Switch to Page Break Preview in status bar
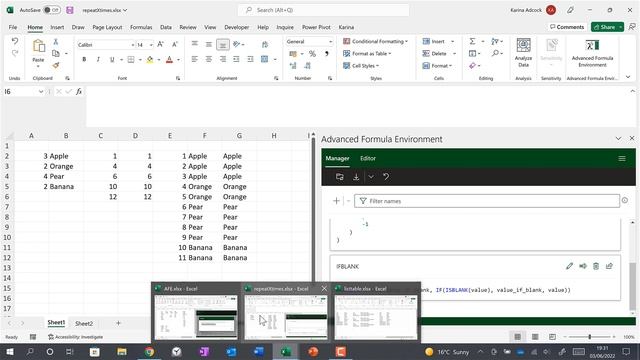This screenshot has height=360, width=640. pos(552,337)
